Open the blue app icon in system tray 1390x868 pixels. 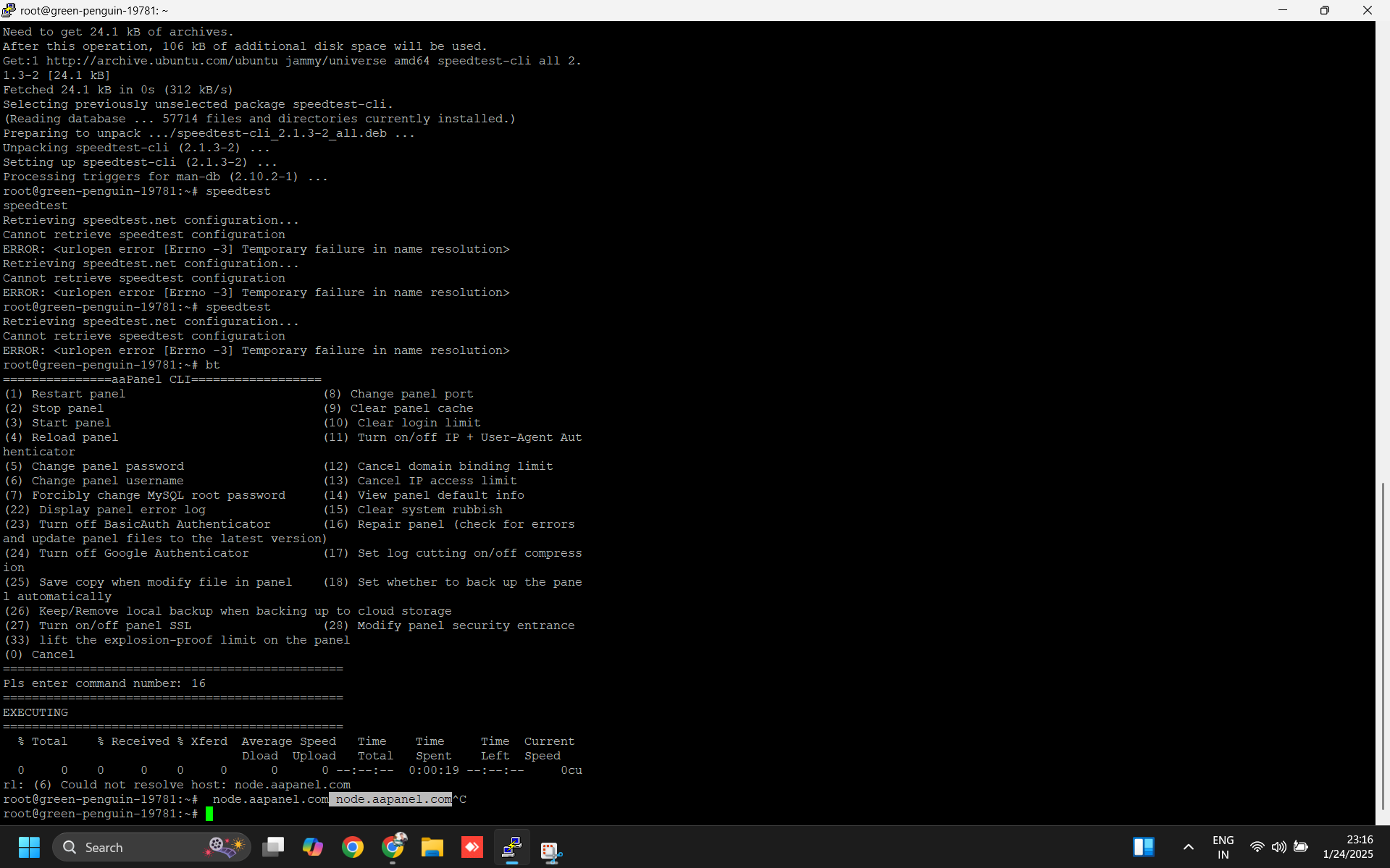1144,847
